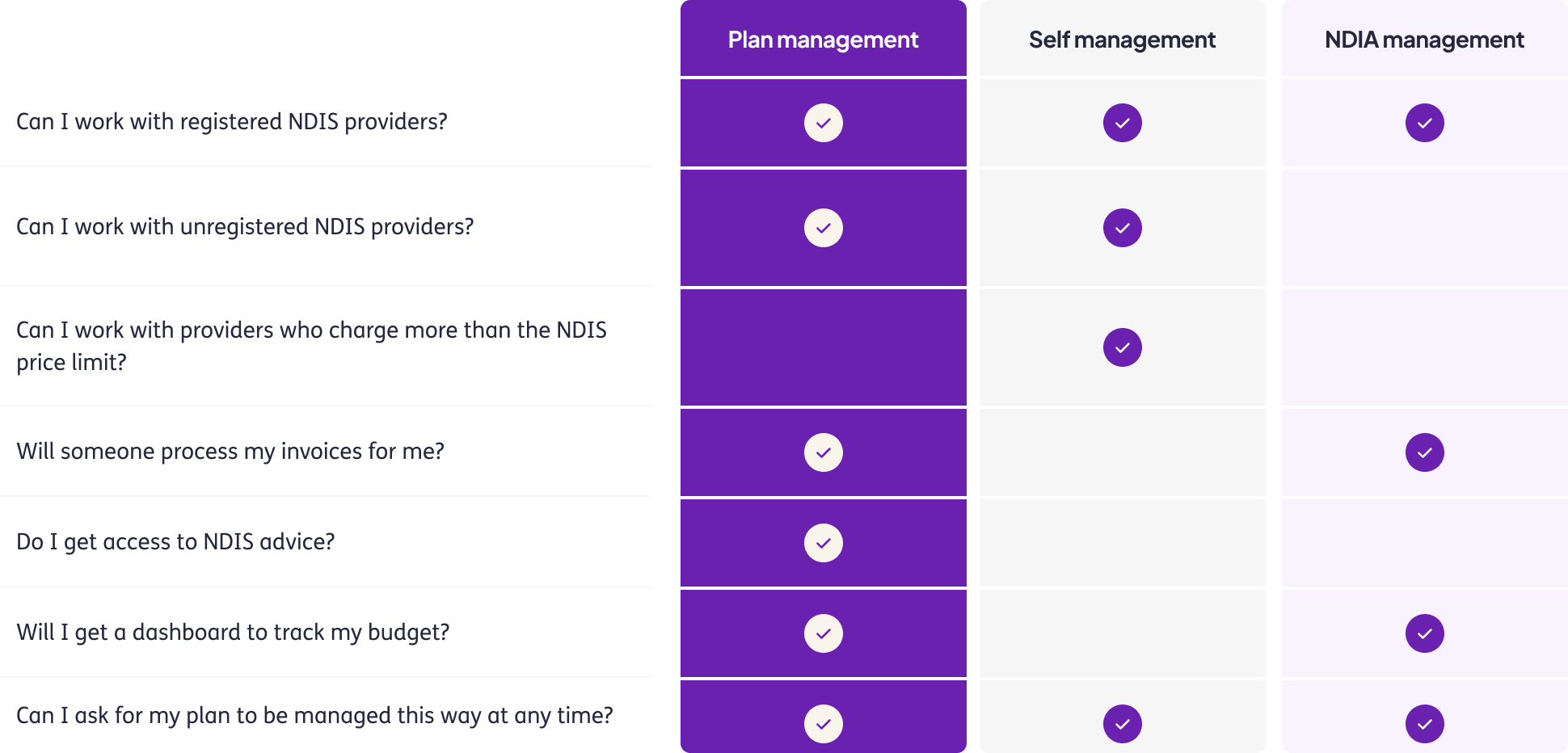
Task: Click Self management checkmark for any time row
Action: [1122, 724]
